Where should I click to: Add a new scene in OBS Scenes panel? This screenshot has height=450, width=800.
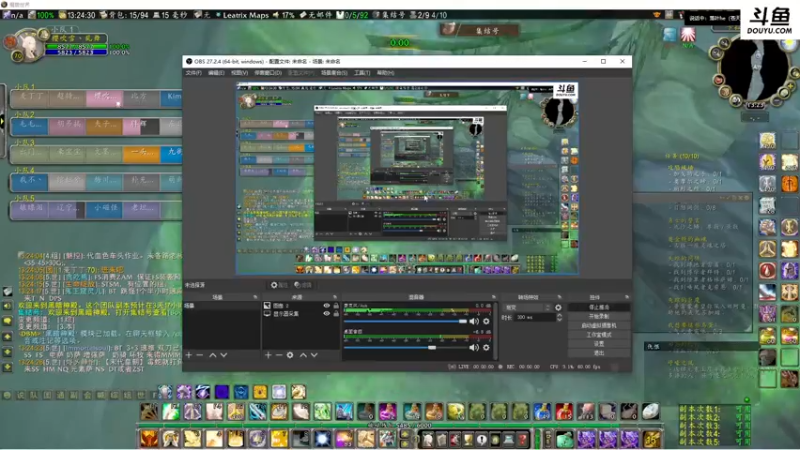[x=189, y=355]
